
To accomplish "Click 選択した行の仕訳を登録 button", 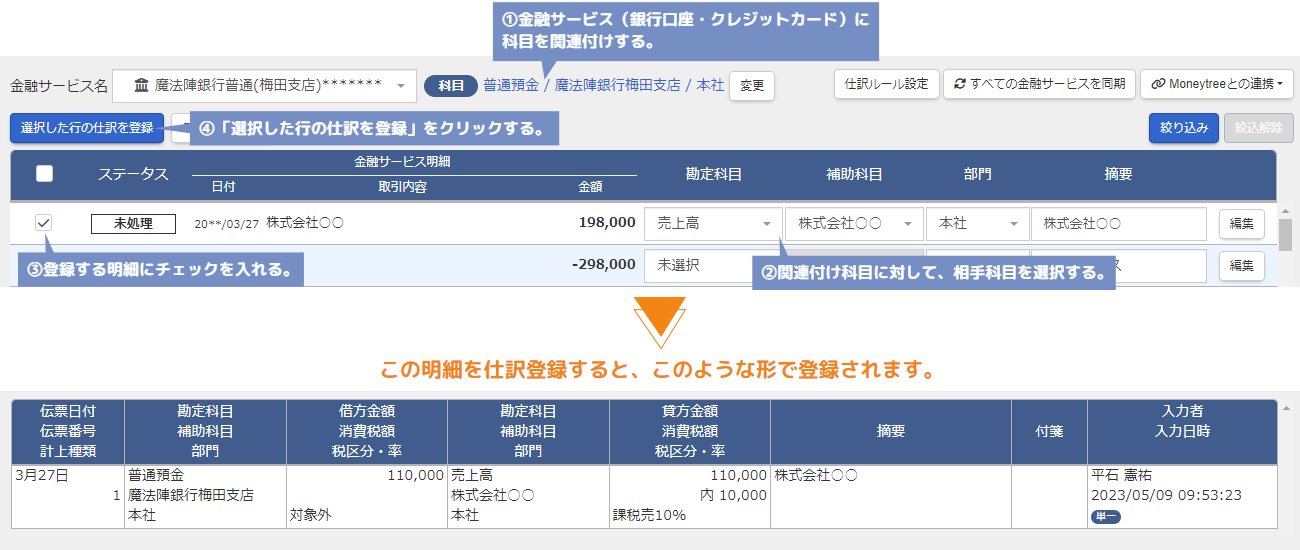I will coord(87,128).
